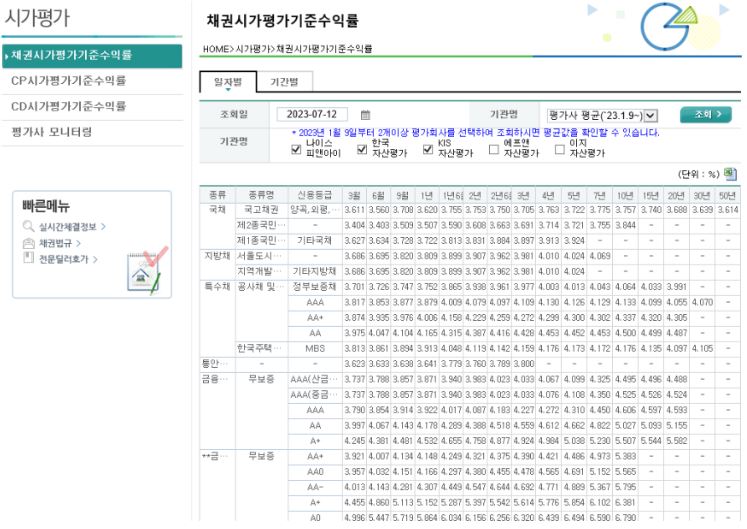Click the 4.105 value in MBS row
747x529 pixels.
702,348
